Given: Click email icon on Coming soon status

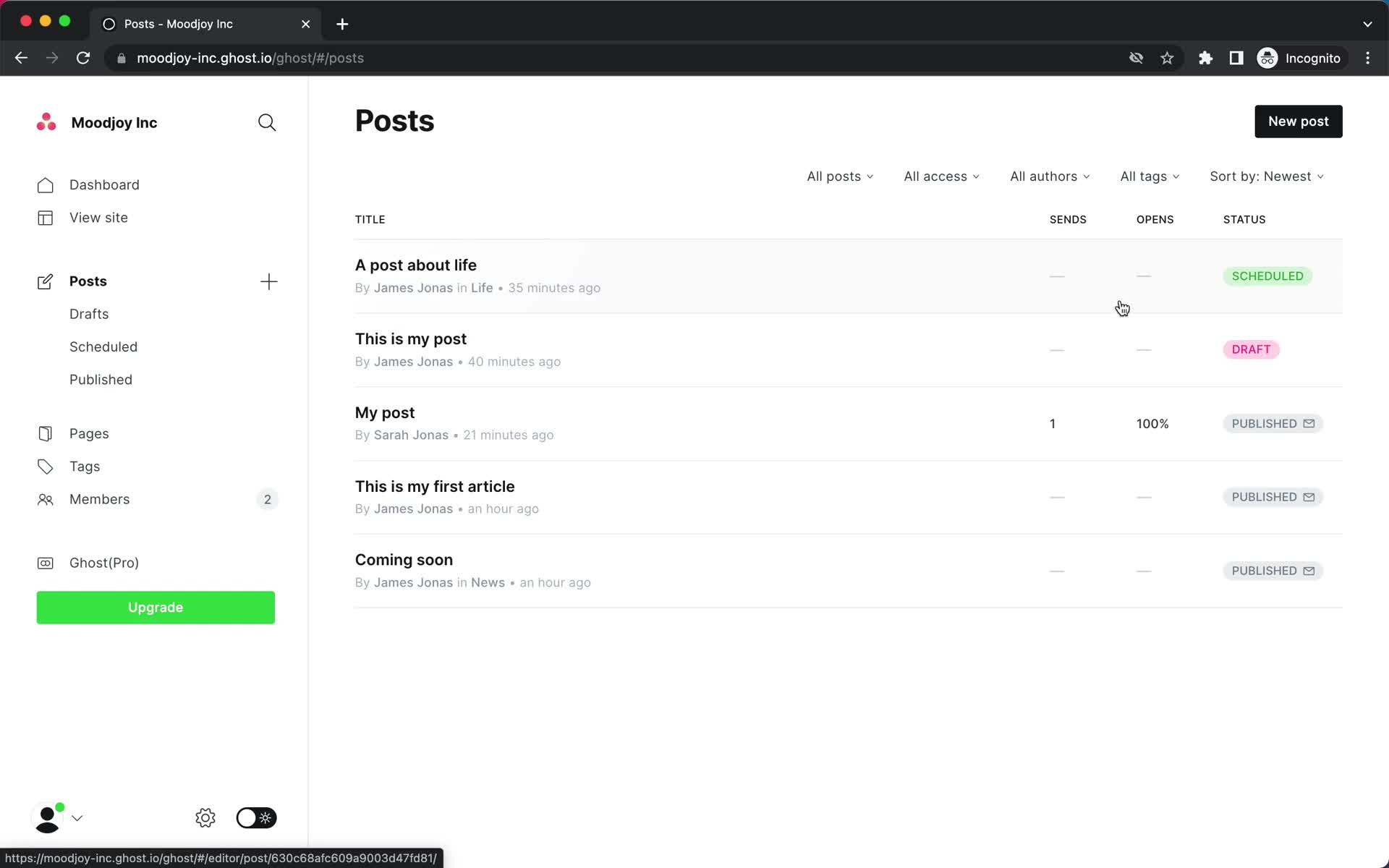Looking at the screenshot, I should point(1309,571).
